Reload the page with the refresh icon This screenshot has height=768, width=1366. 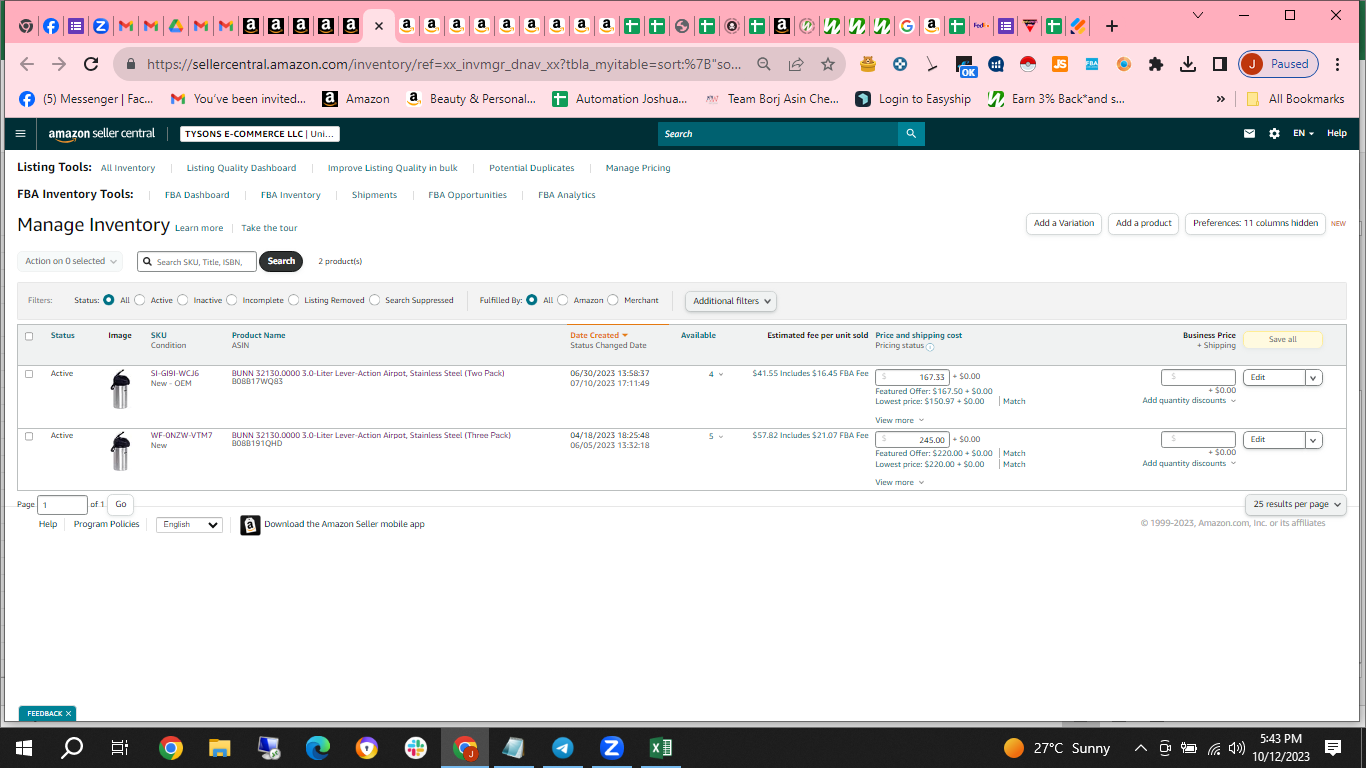pyautogui.click(x=91, y=64)
